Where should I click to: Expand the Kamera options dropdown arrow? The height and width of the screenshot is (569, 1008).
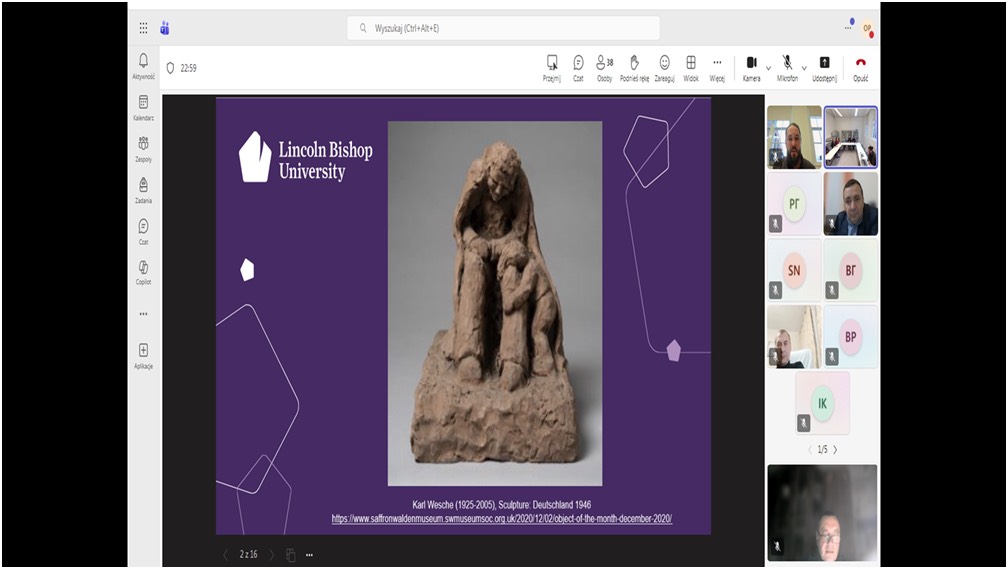768,68
